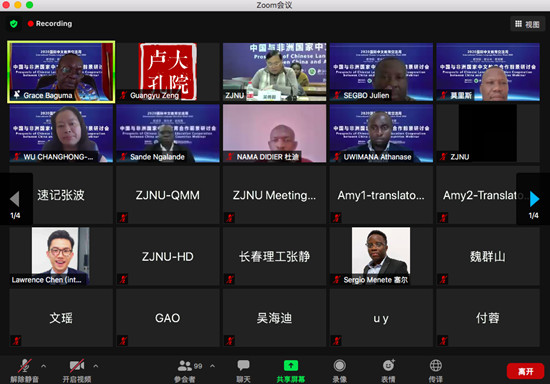Image resolution: width=550 pixels, height=384 pixels.
Task: Select Lawrence Chen's video tile
Action: 61,256
